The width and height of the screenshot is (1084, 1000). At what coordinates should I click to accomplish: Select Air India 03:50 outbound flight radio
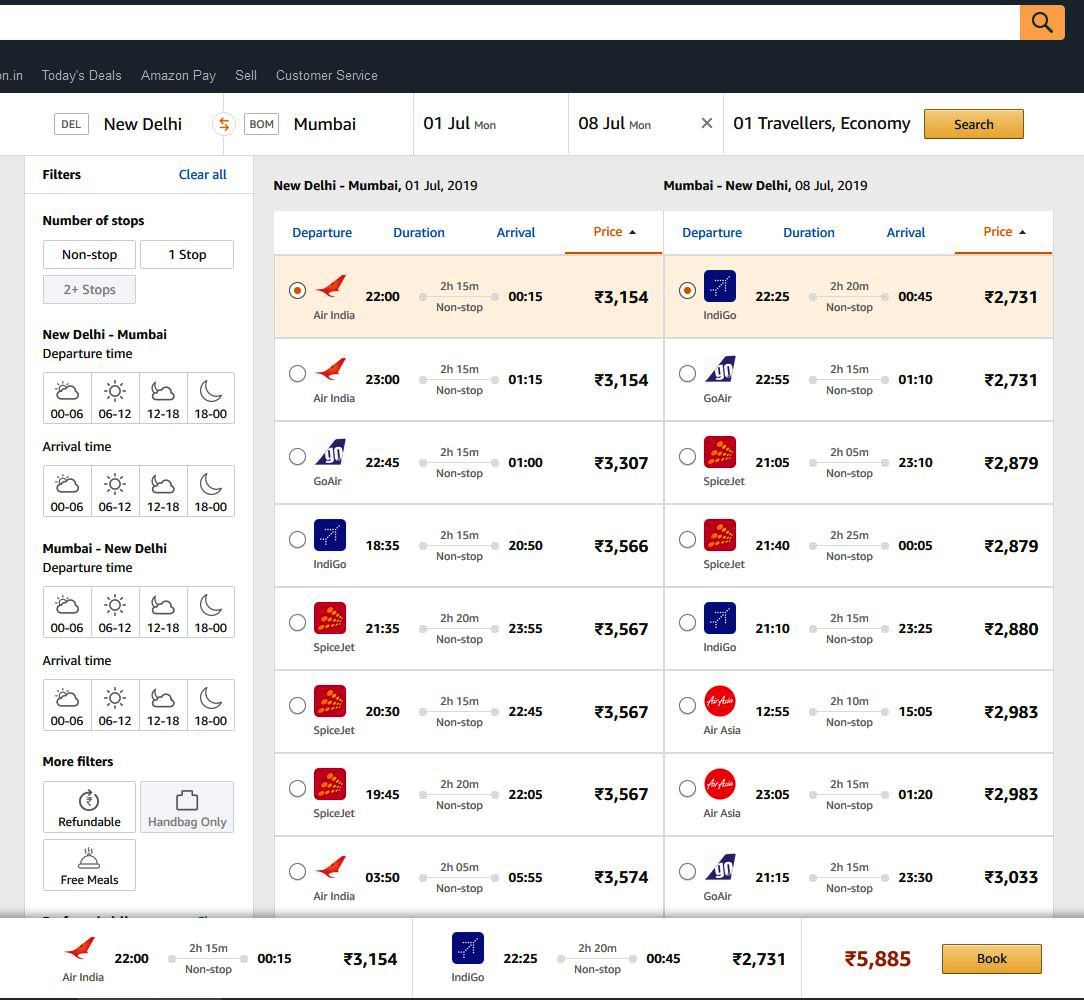tap(297, 871)
